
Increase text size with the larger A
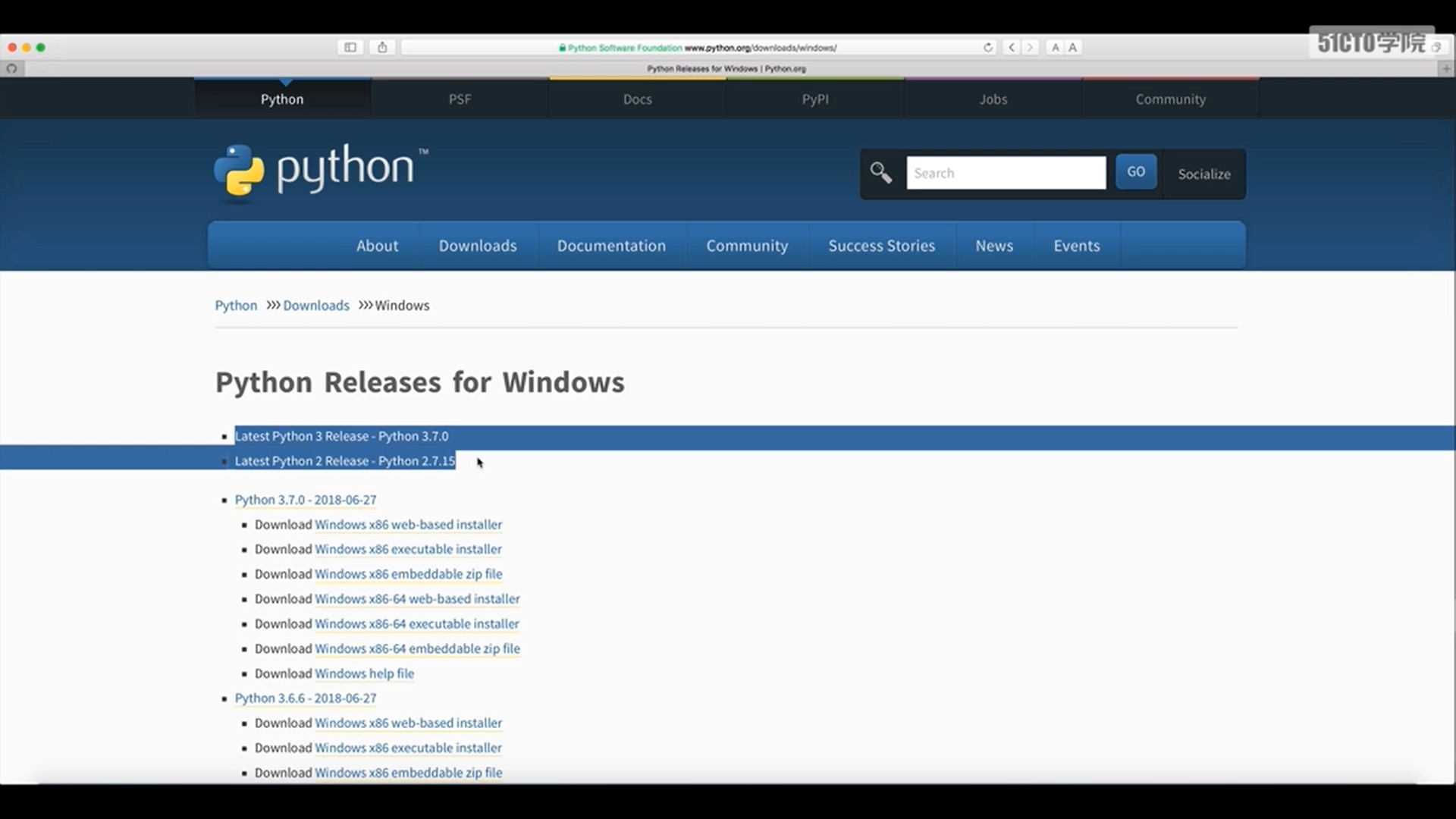[x=1073, y=47]
